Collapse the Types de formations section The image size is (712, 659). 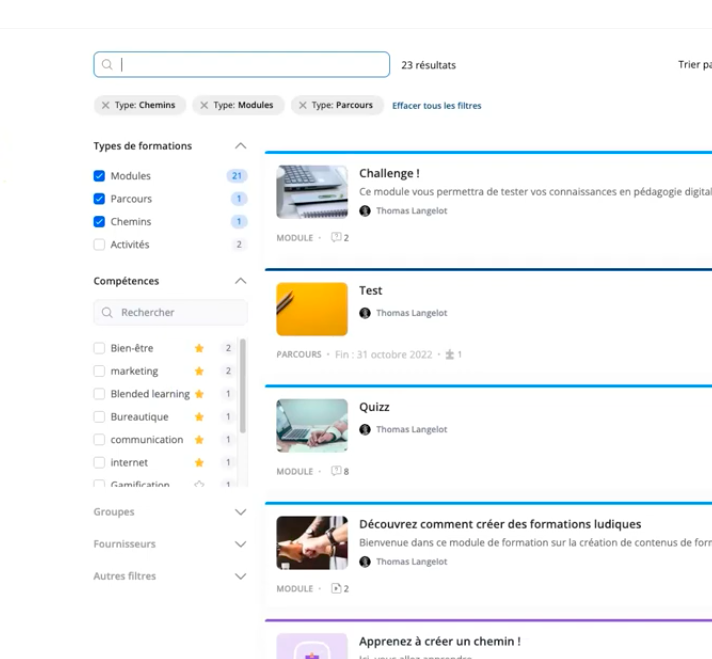click(241, 146)
